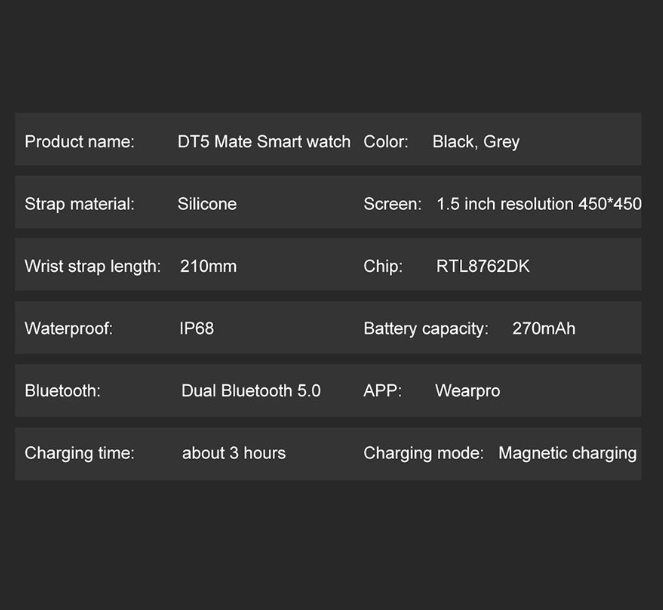This screenshot has width=663, height=610.
Task: Click the "Screen:" label
Action: [392, 204]
